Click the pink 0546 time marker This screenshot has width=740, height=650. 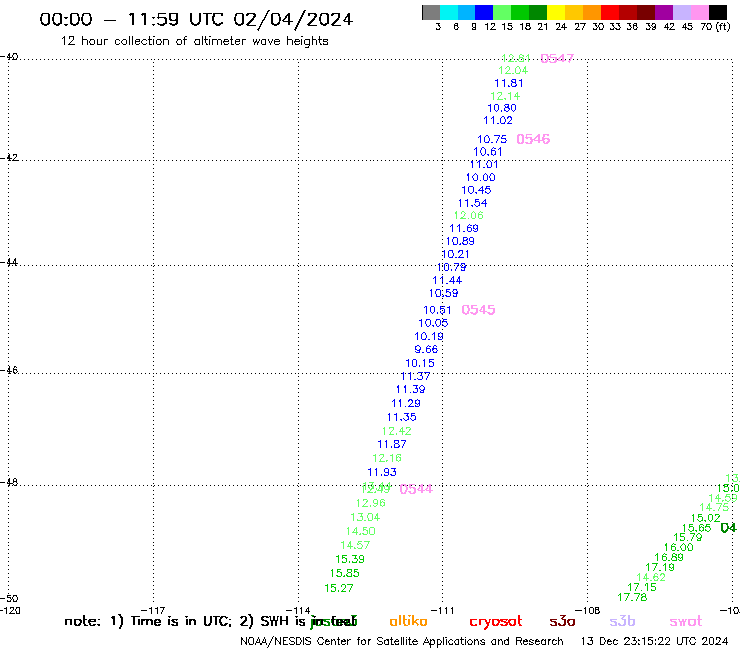[533, 139]
